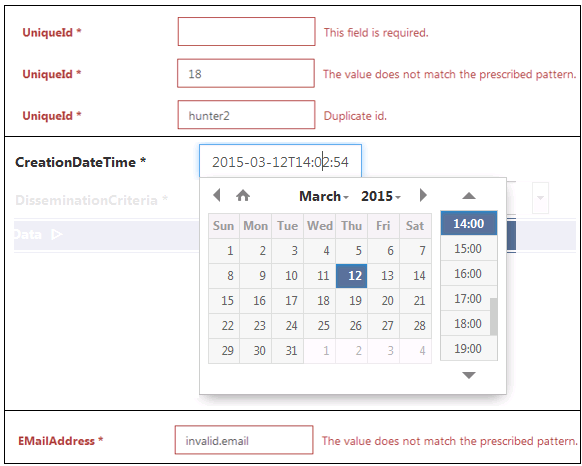This screenshot has height=466, width=582.
Task: Click the UniqueId field containing hunter2
Action: [x=246, y=115]
